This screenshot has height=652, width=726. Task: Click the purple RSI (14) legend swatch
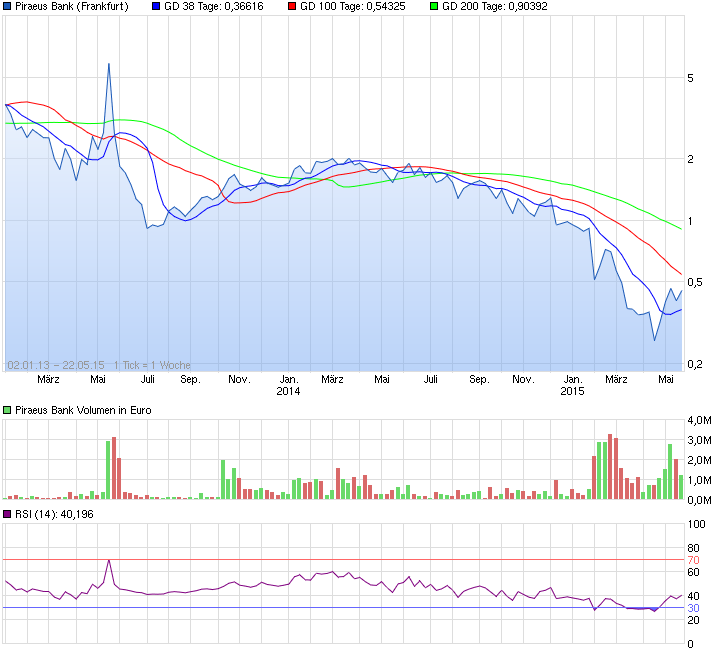point(8,514)
